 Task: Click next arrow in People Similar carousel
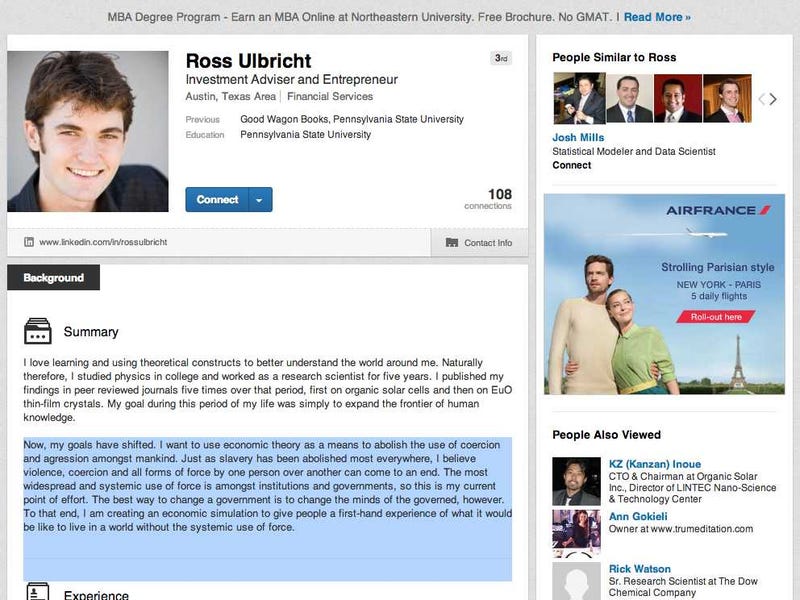[773, 99]
